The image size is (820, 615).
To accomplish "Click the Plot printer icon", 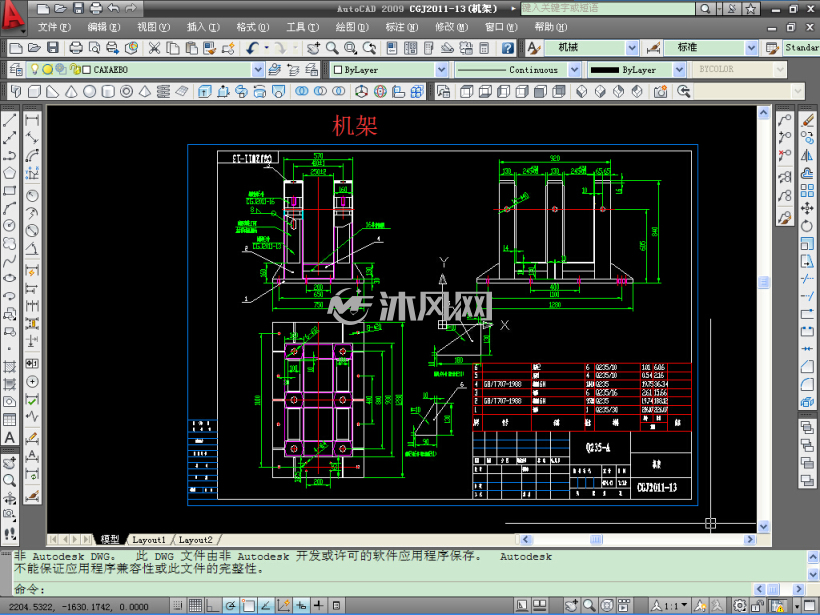I will (x=76, y=48).
